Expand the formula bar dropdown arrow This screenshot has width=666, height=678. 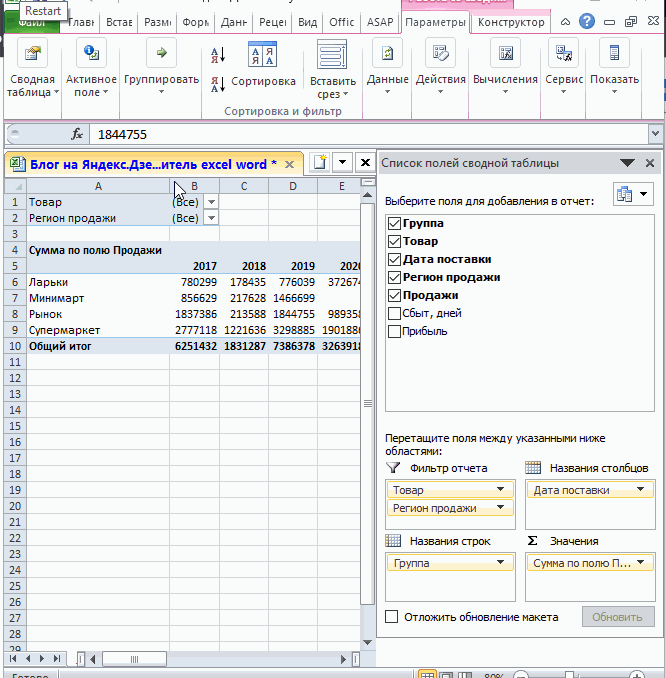[655, 134]
